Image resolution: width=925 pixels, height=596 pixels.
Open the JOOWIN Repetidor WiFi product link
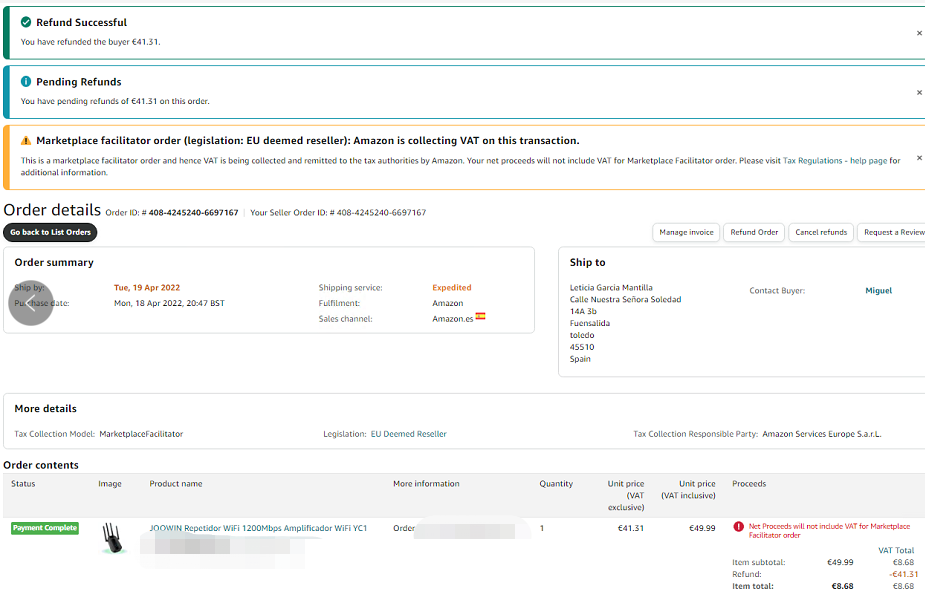pos(258,528)
